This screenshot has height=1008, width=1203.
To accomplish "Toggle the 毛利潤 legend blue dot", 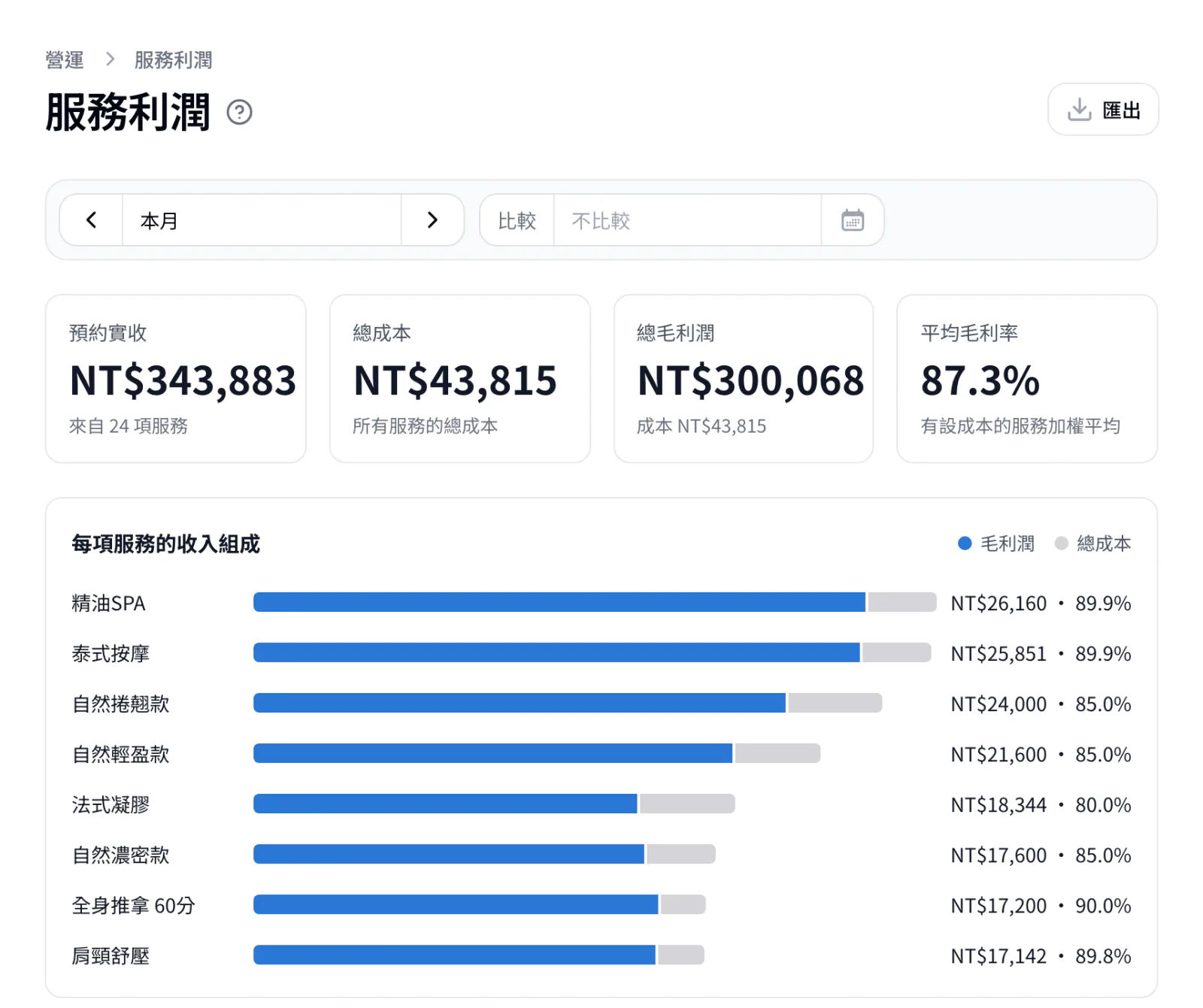I will point(965,543).
